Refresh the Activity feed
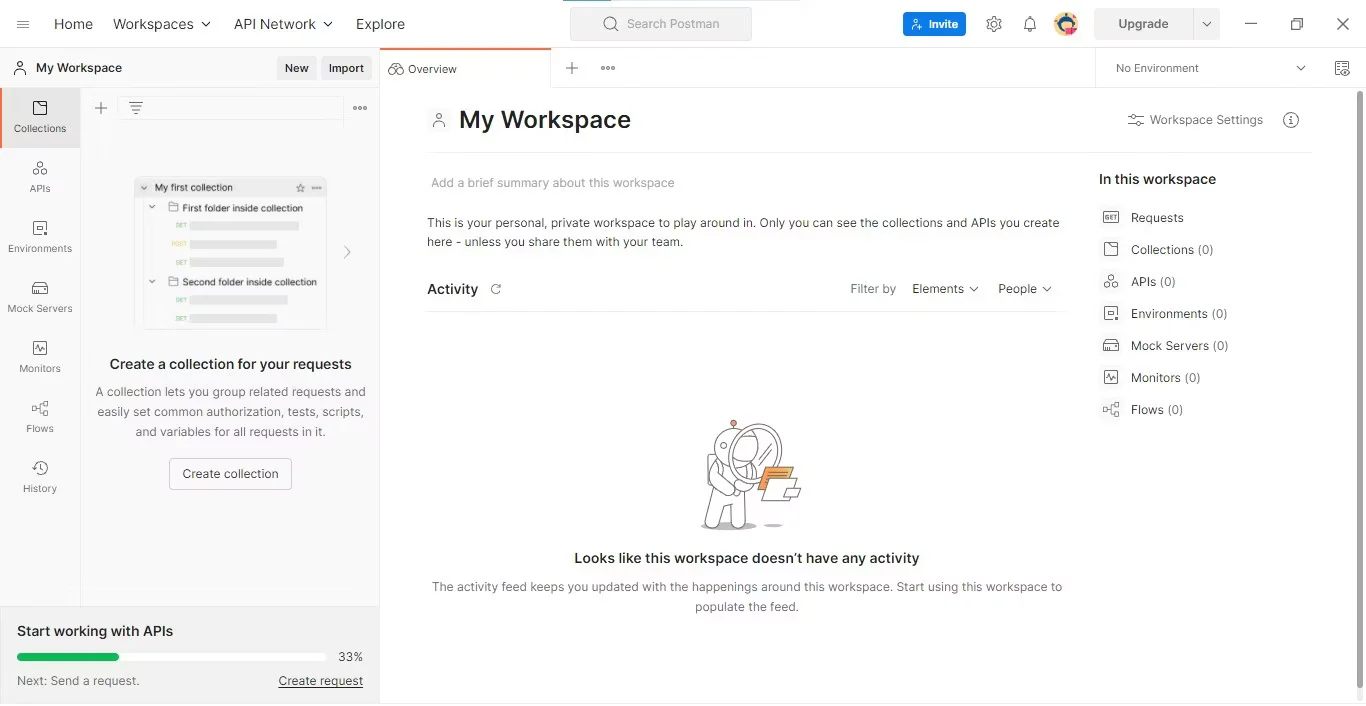1366x706 pixels. tap(496, 289)
